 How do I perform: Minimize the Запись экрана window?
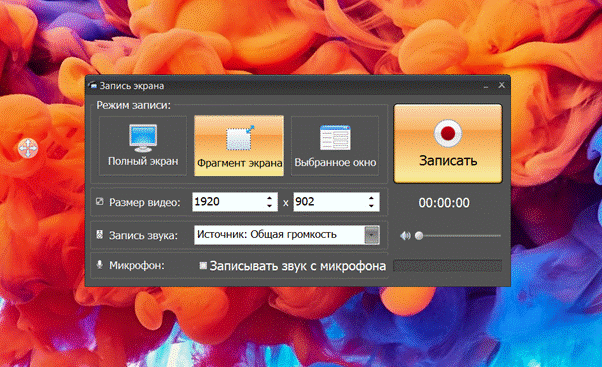coord(486,86)
